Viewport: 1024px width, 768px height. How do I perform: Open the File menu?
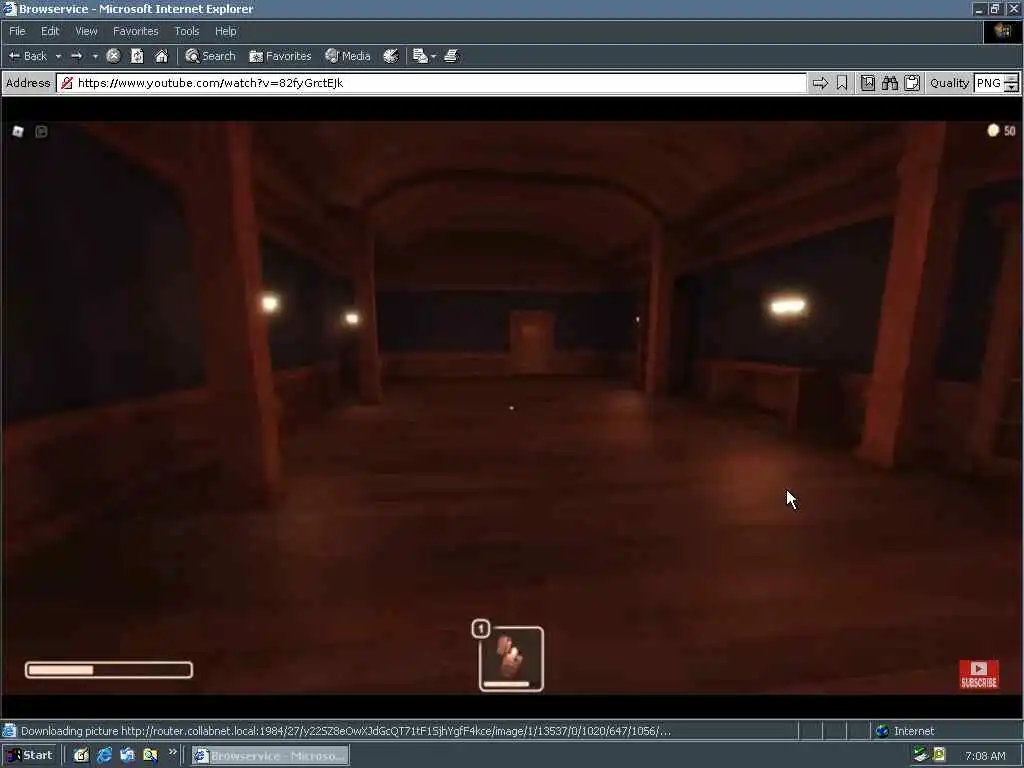point(17,31)
